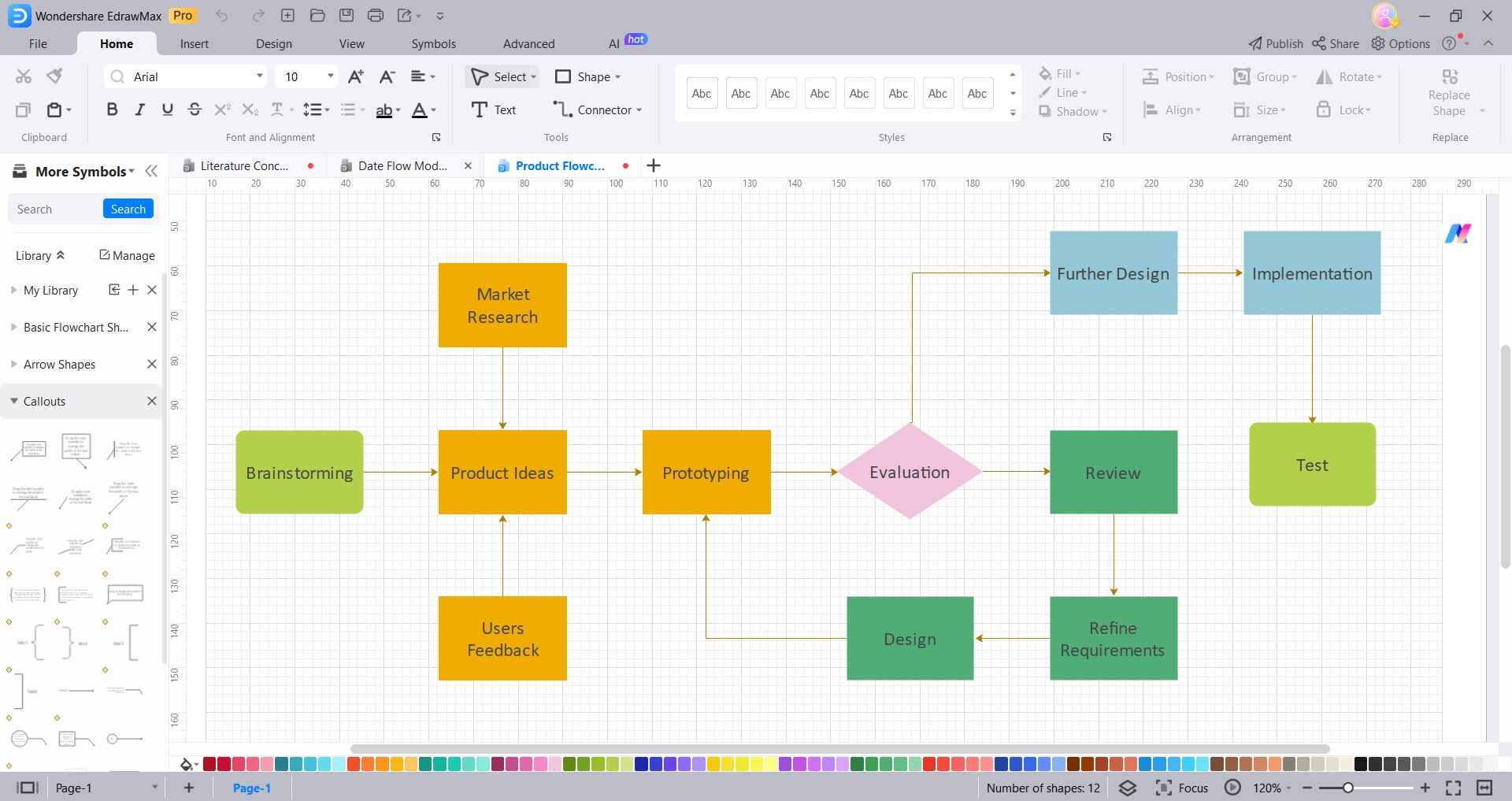Pick the first red swatch in color bar

(x=209, y=763)
